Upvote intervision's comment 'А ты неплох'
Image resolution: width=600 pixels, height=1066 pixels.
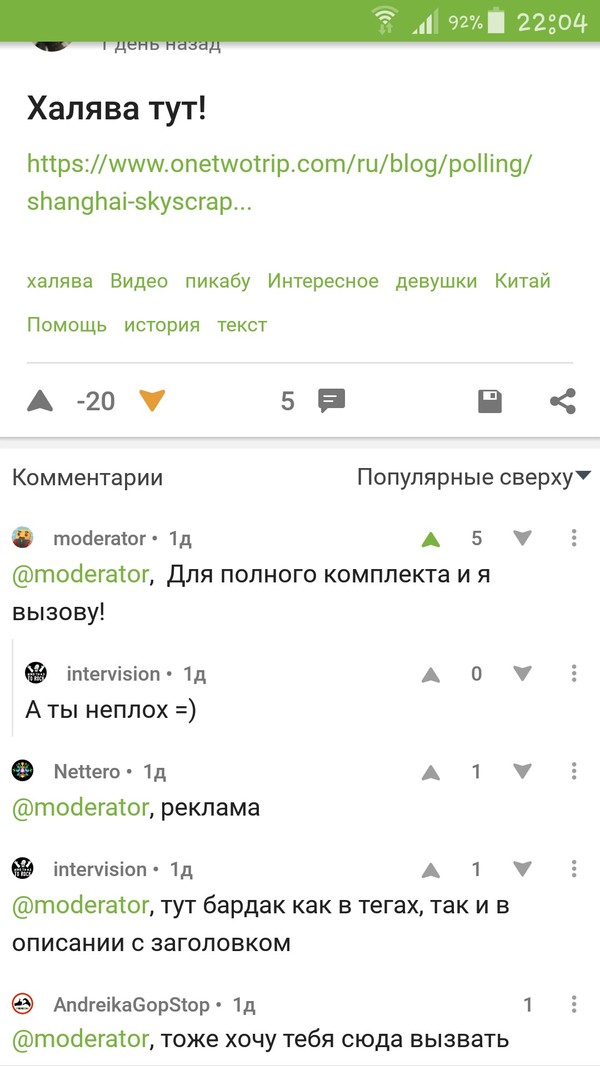coord(430,673)
